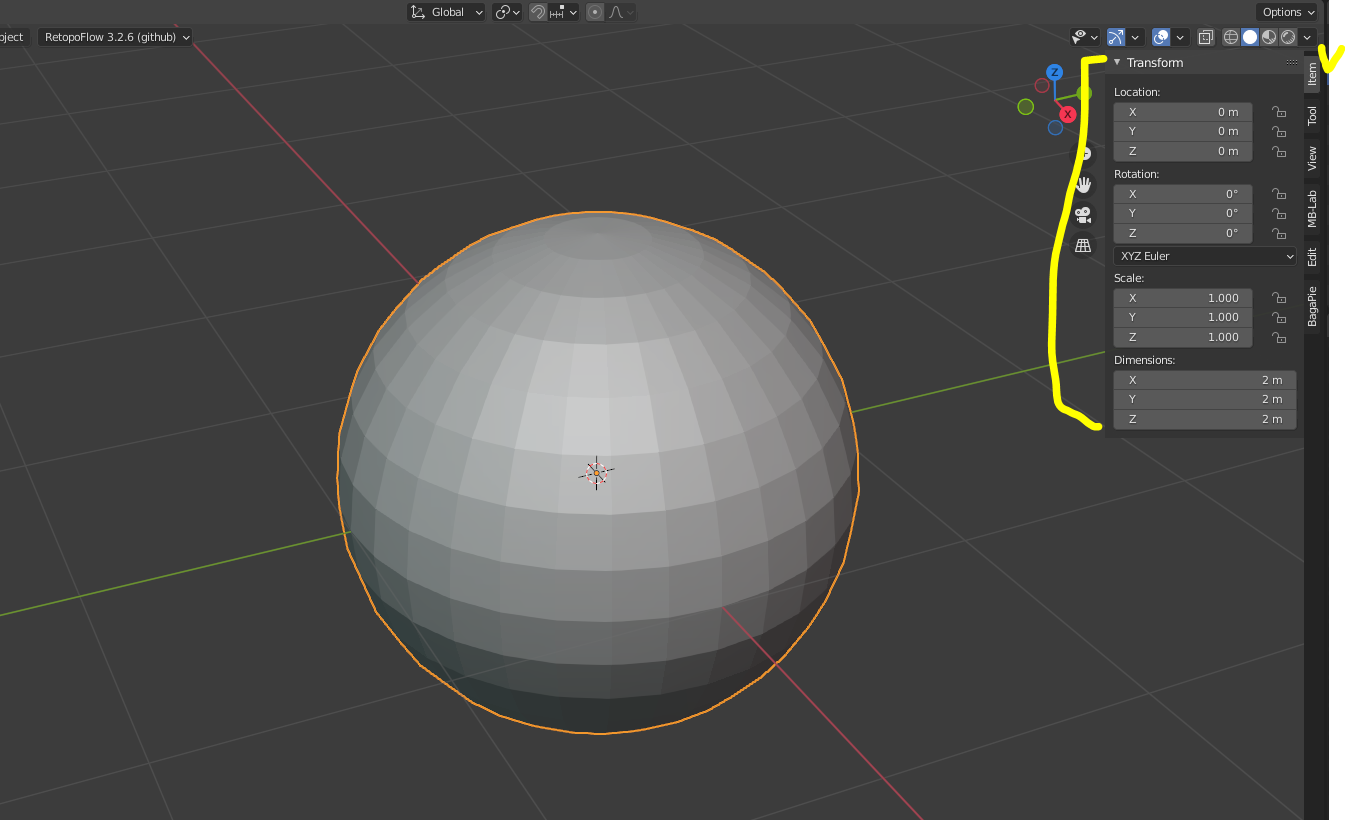This screenshot has height=820, width=1345.
Task: Toggle snapping with the magnet icon
Action: point(538,12)
